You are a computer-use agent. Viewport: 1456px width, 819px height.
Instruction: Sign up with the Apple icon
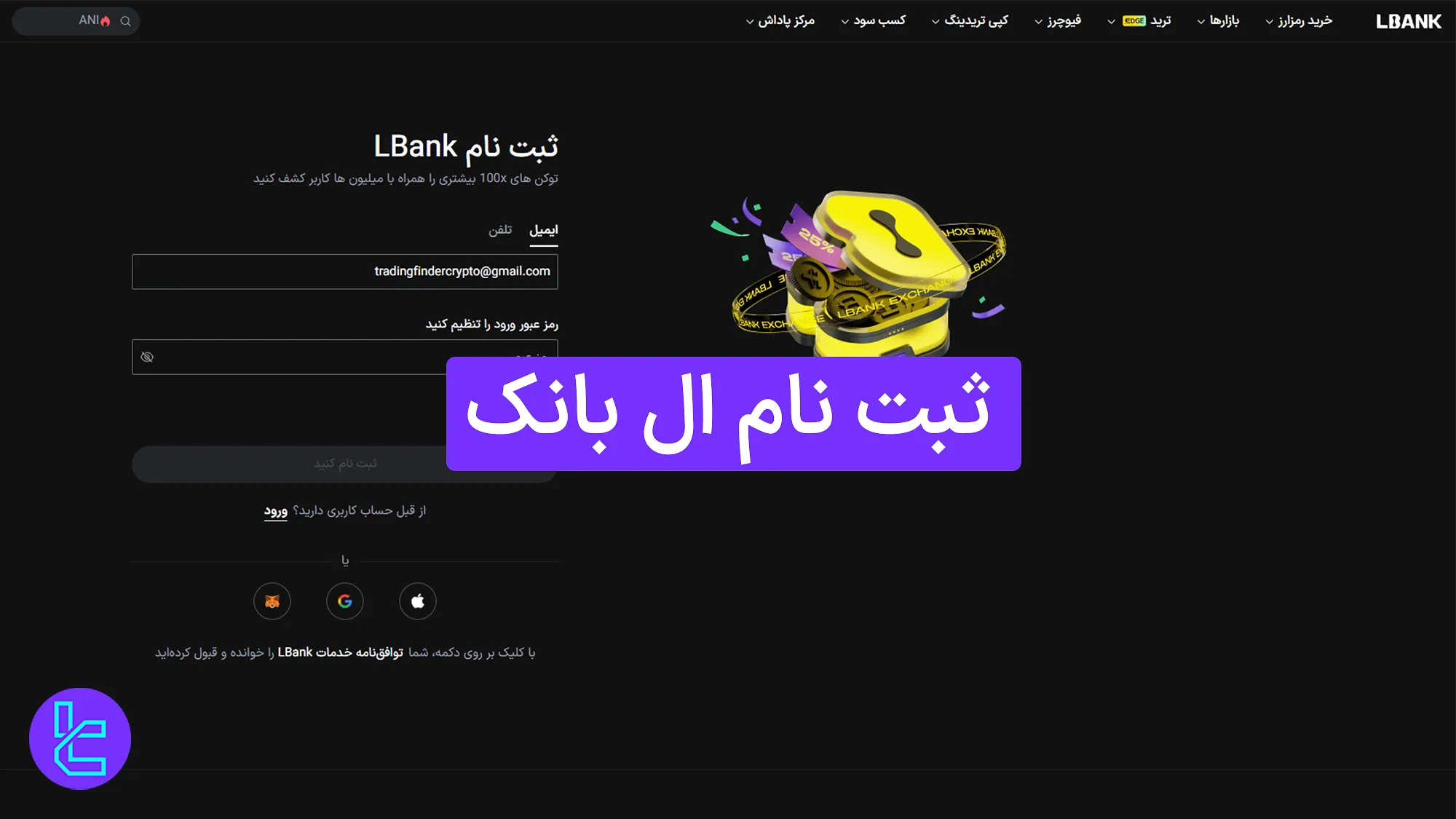click(417, 601)
